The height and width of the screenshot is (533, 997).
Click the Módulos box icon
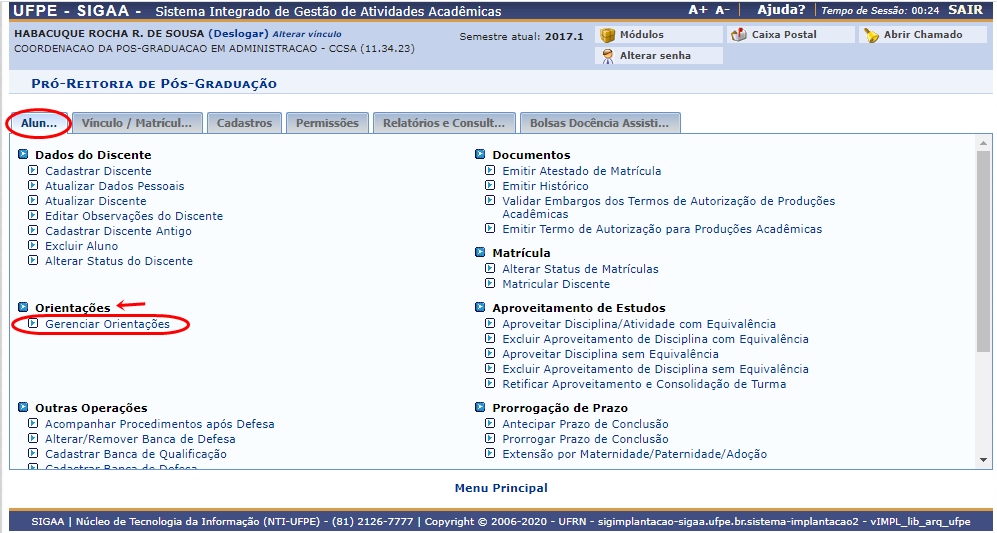coord(608,35)
